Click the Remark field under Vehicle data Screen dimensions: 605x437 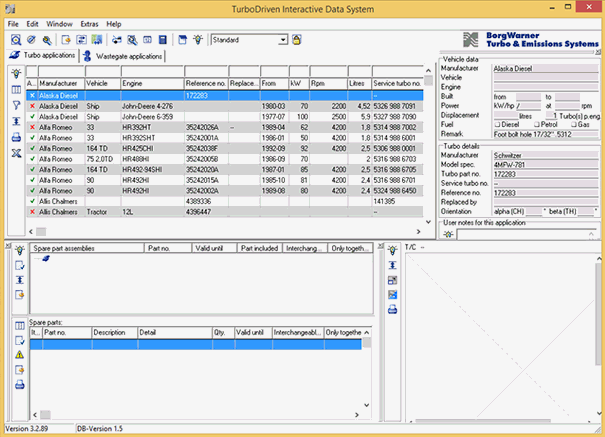pos(546,134)
